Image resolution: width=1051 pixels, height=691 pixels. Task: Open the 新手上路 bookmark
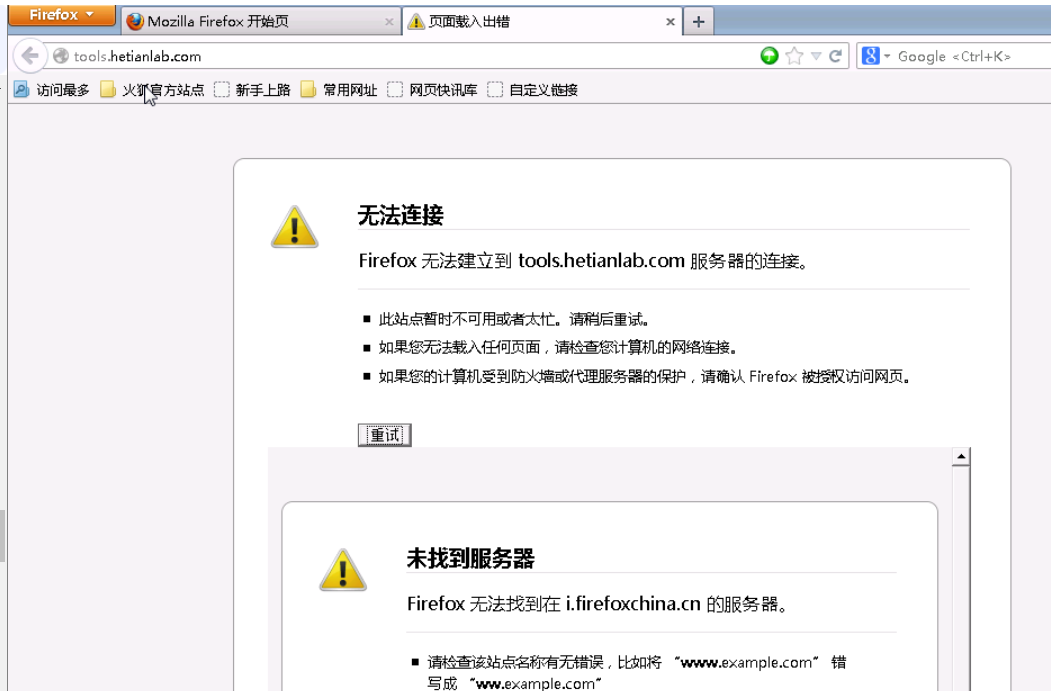[x=252, y=90]
